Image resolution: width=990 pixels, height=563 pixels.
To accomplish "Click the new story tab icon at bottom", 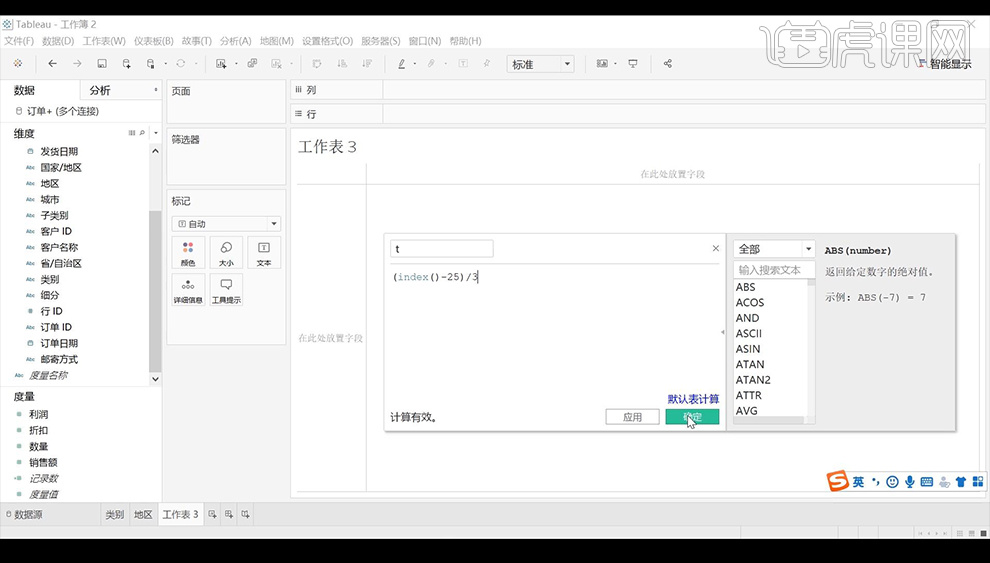I will coord(246,514).
